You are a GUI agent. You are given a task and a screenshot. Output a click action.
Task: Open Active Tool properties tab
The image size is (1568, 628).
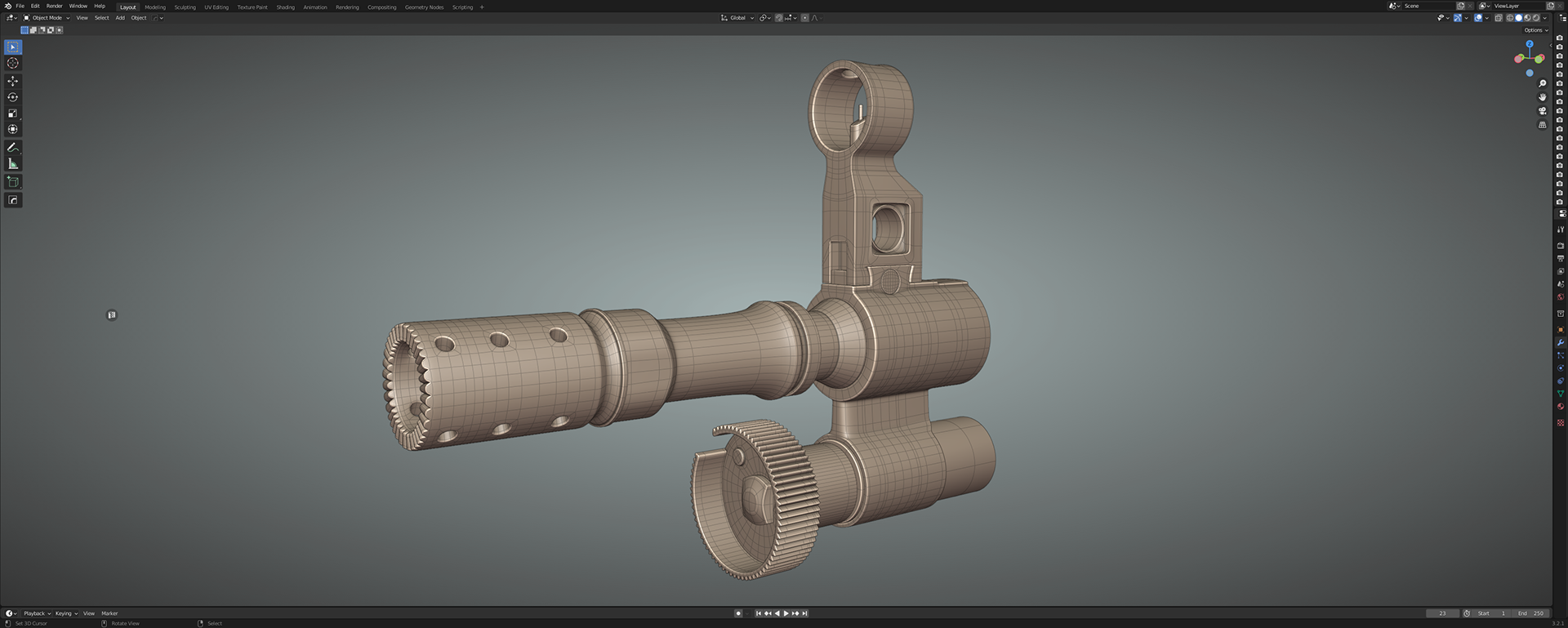[x=1561, y=229]
